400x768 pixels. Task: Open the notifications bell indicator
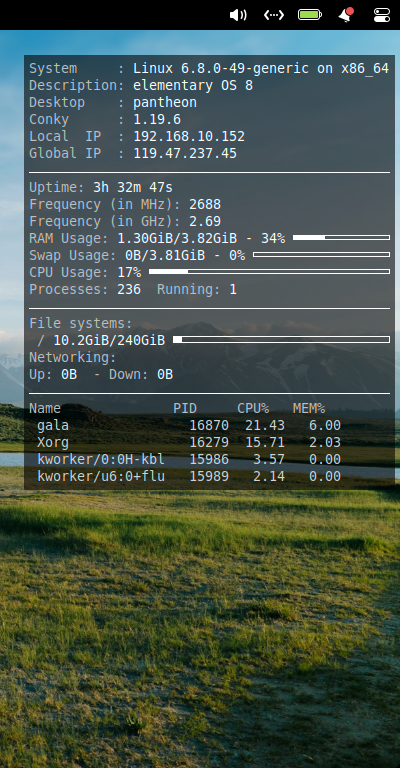click(346, 15)
